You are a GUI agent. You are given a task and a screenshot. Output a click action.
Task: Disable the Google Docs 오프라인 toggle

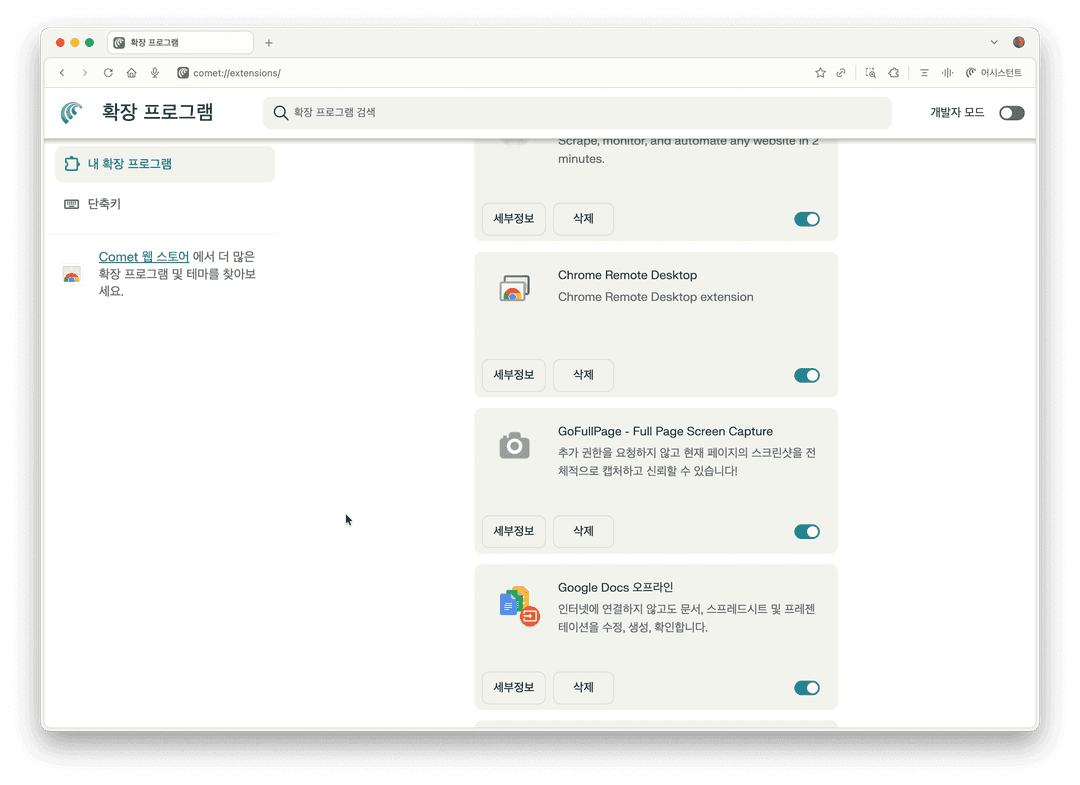tap(807, 688)
